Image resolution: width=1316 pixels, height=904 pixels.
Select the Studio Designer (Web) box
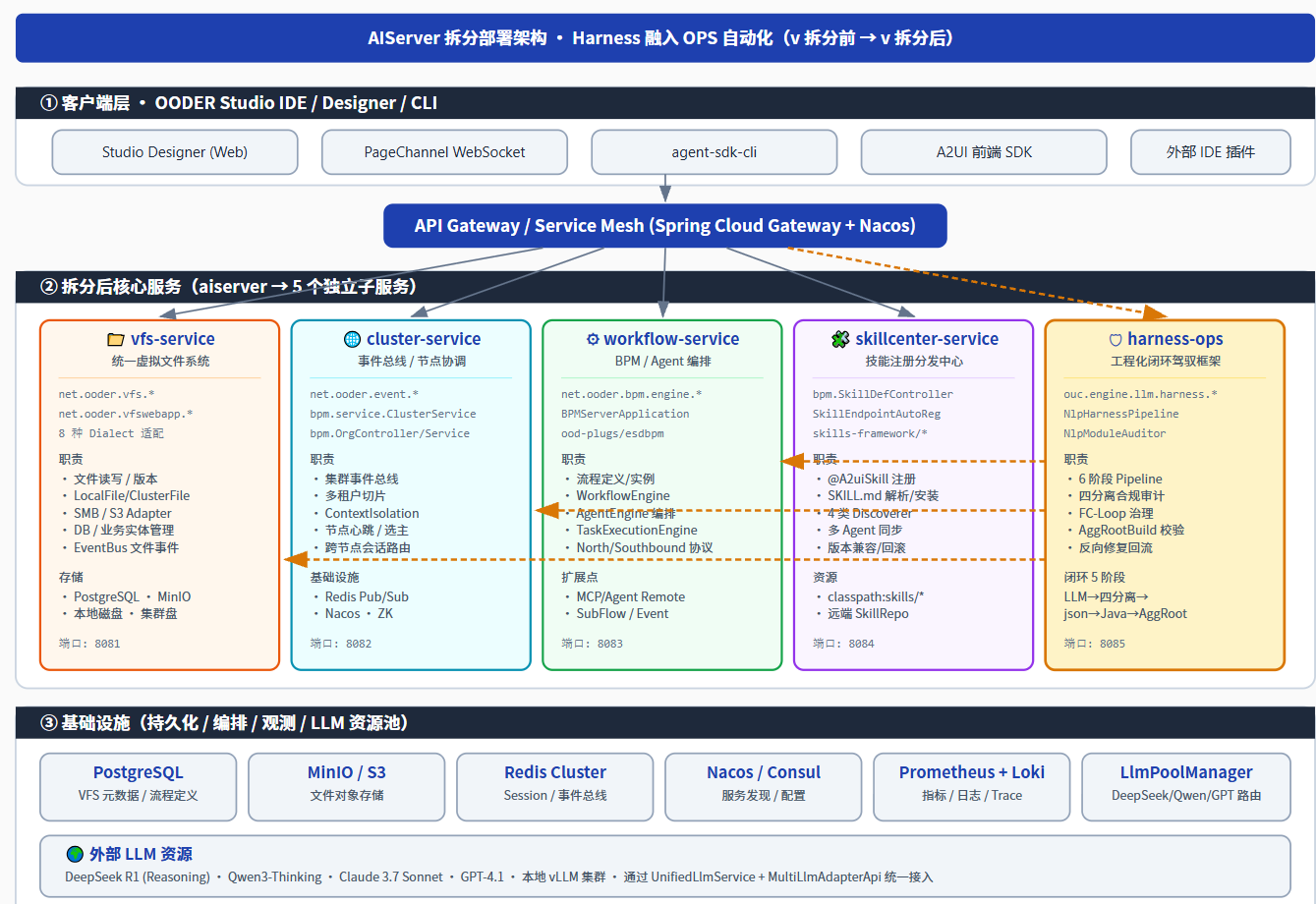point(175,152)
